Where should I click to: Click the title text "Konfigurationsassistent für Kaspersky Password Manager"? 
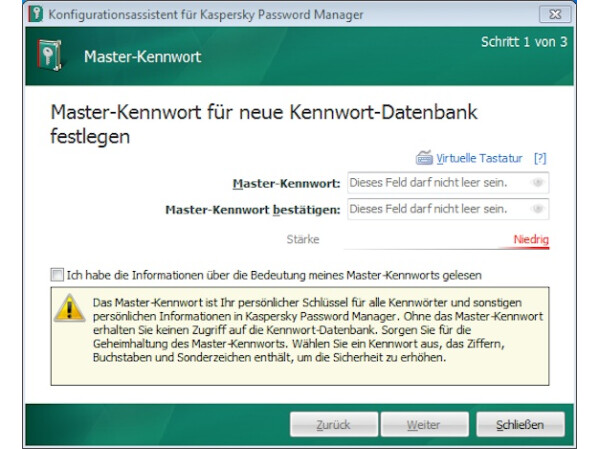[x=206, y=15]
